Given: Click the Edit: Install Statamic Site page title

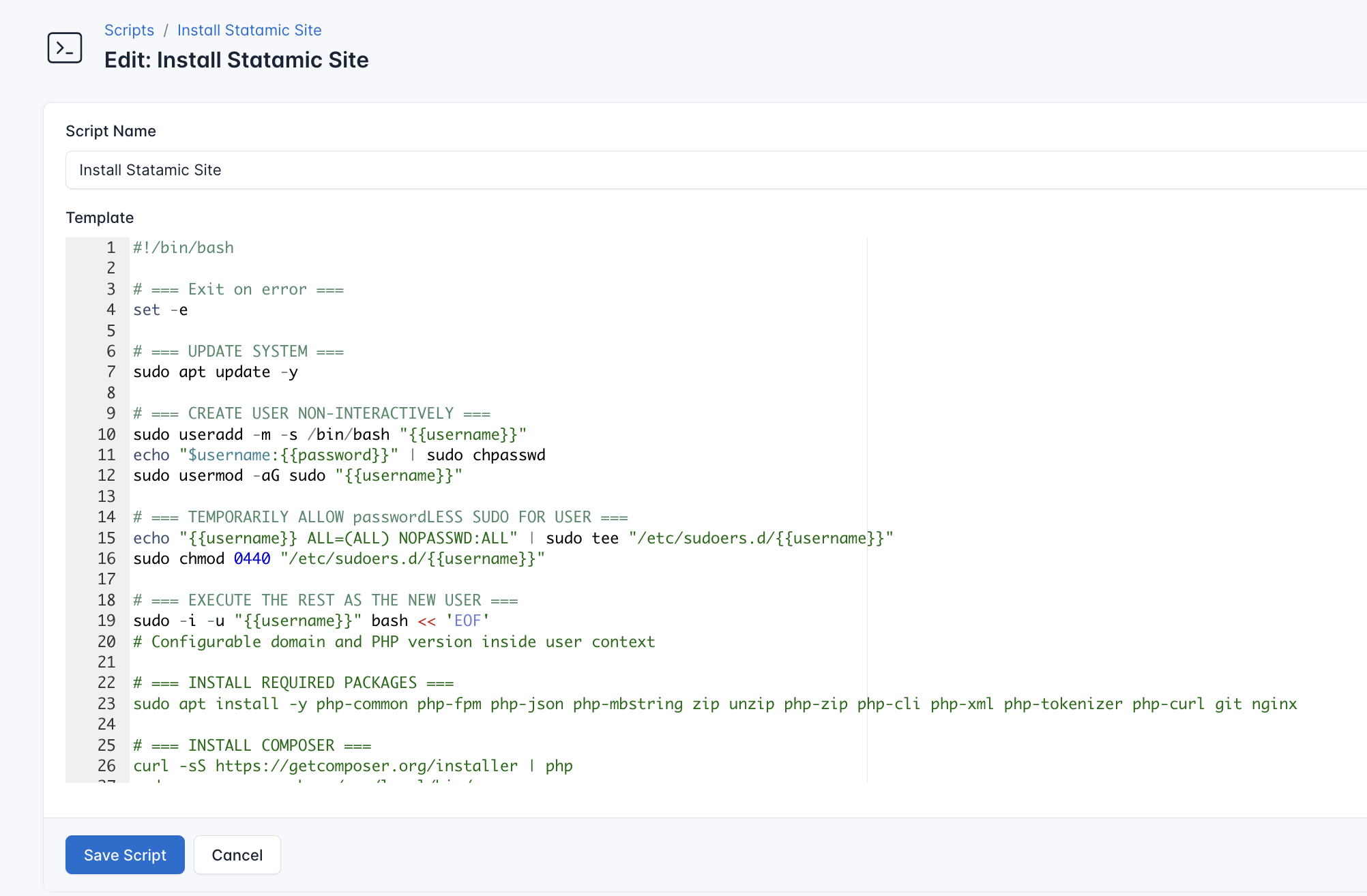Looking at the screenshot, I should pos(236,60).
